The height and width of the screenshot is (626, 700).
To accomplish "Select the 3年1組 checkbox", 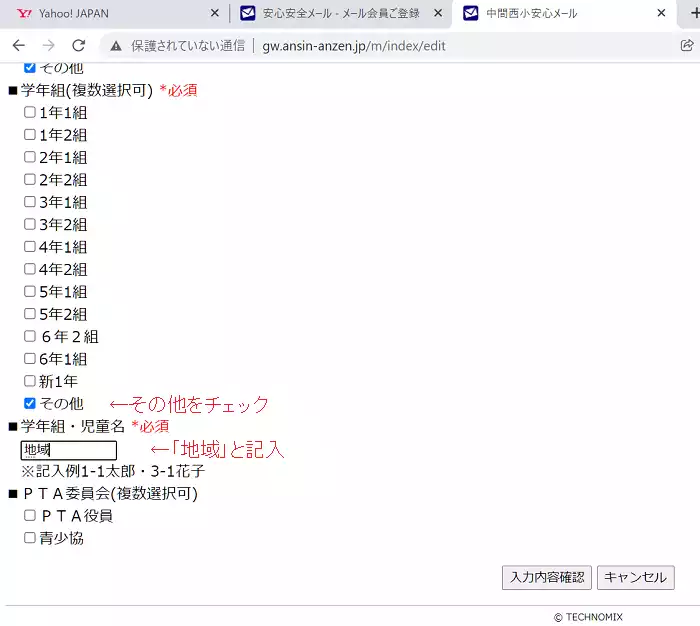I will 30,202.
